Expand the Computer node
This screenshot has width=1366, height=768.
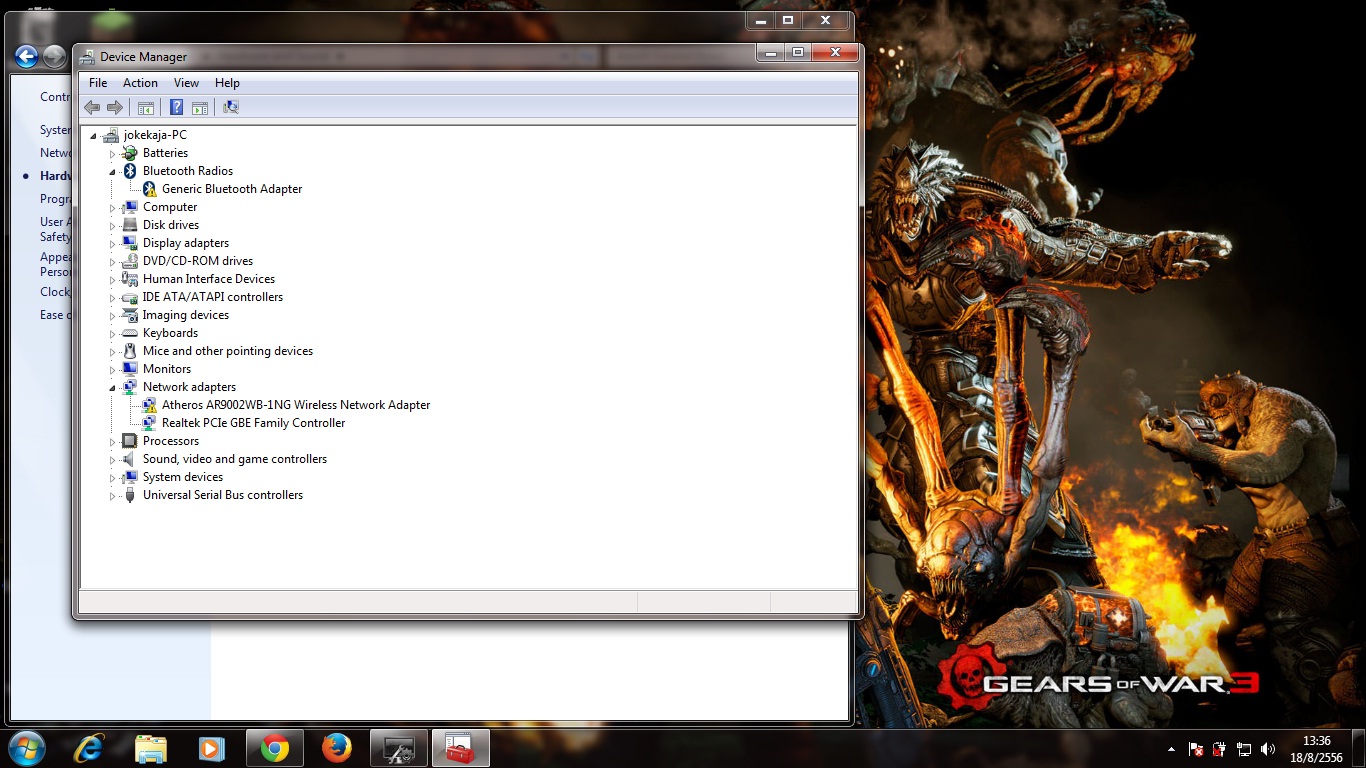click(113, 208)
